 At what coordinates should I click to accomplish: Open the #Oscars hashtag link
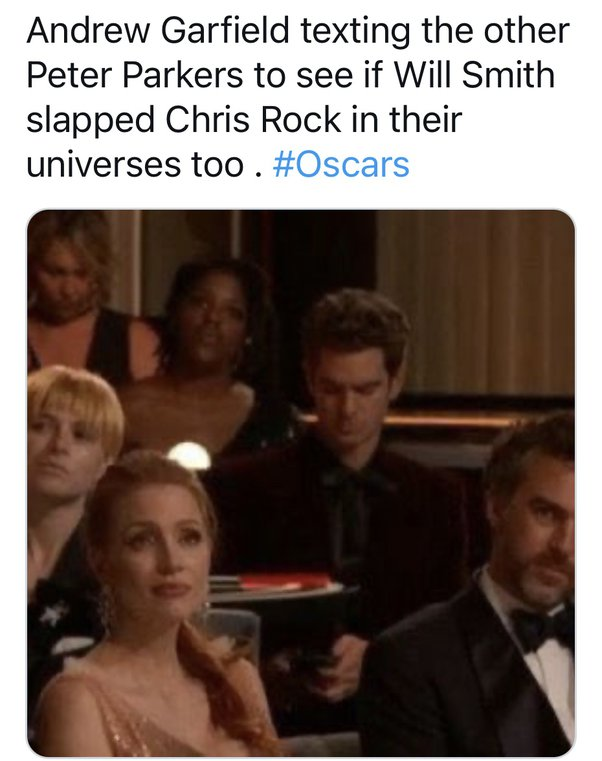pyautogui.click(x=341, y=165)
